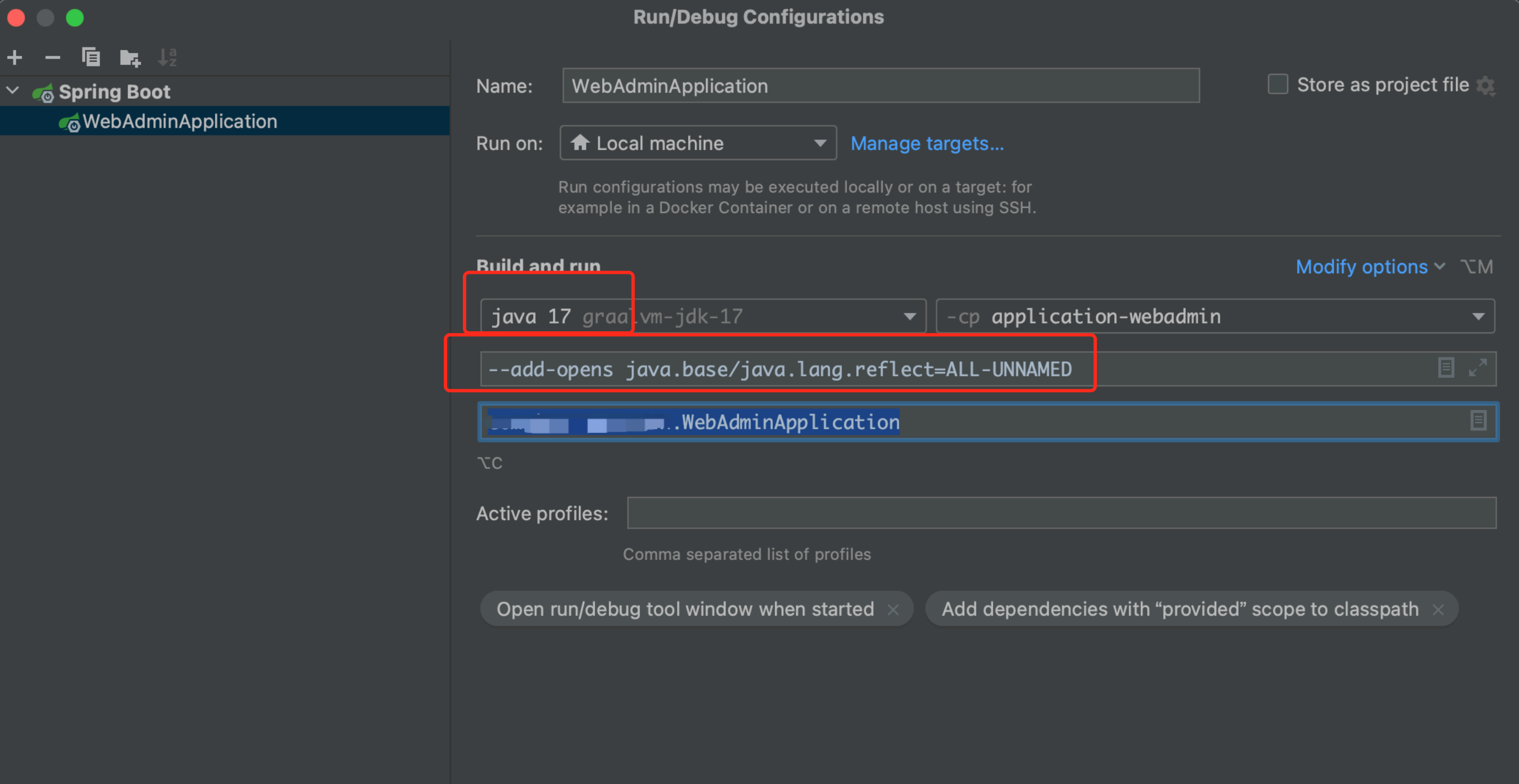Screen dimensions: 1519x784
Task: Click the sort configurations alphabetically icon
Action: (167, 57)
